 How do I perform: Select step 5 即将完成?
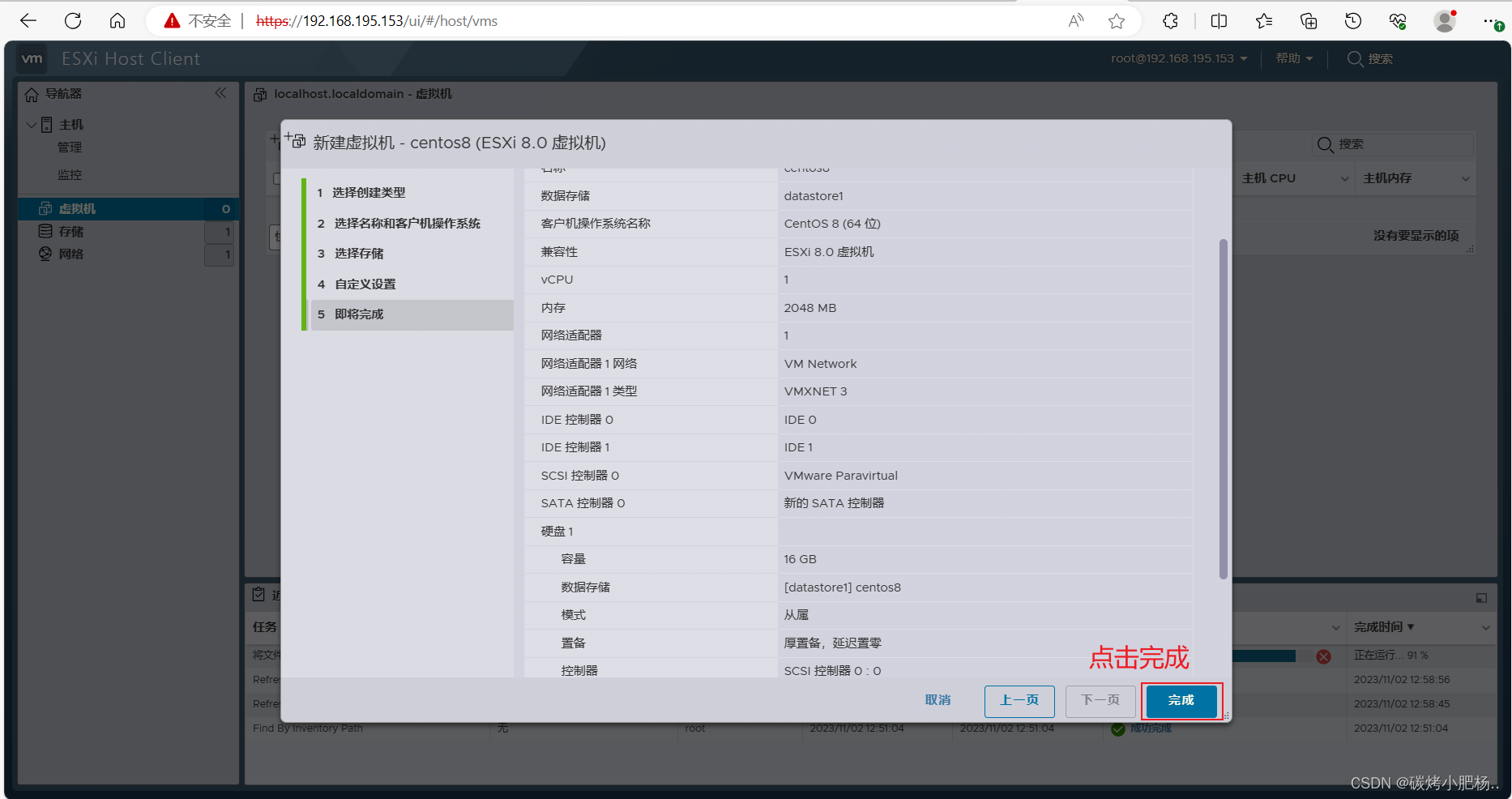[x=412, y=314]
